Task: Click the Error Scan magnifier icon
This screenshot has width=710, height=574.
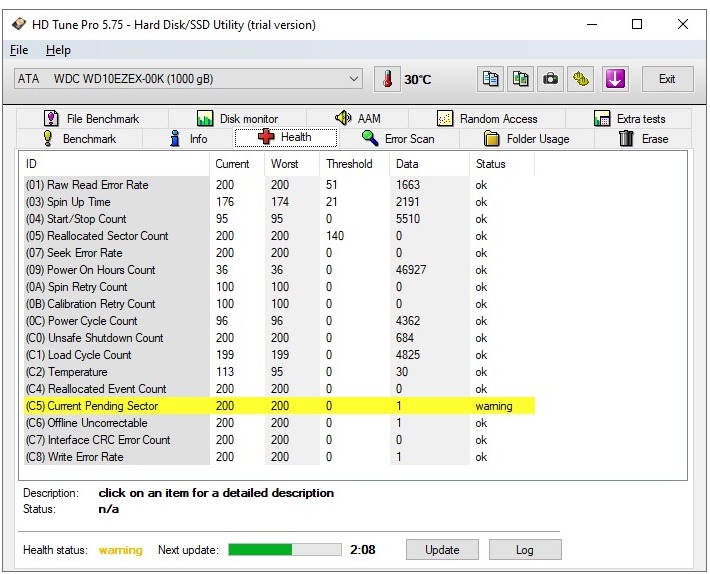Action: click(370, 138)
